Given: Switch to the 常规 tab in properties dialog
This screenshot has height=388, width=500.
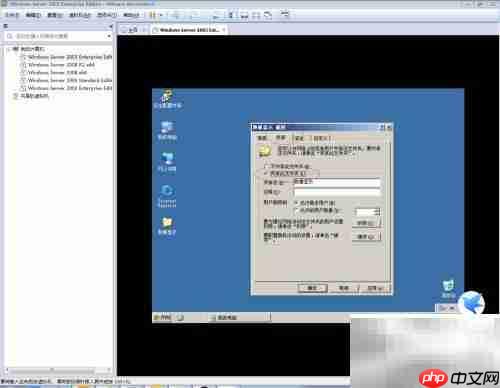Looking at the screenshot, I should coord(262,138).
